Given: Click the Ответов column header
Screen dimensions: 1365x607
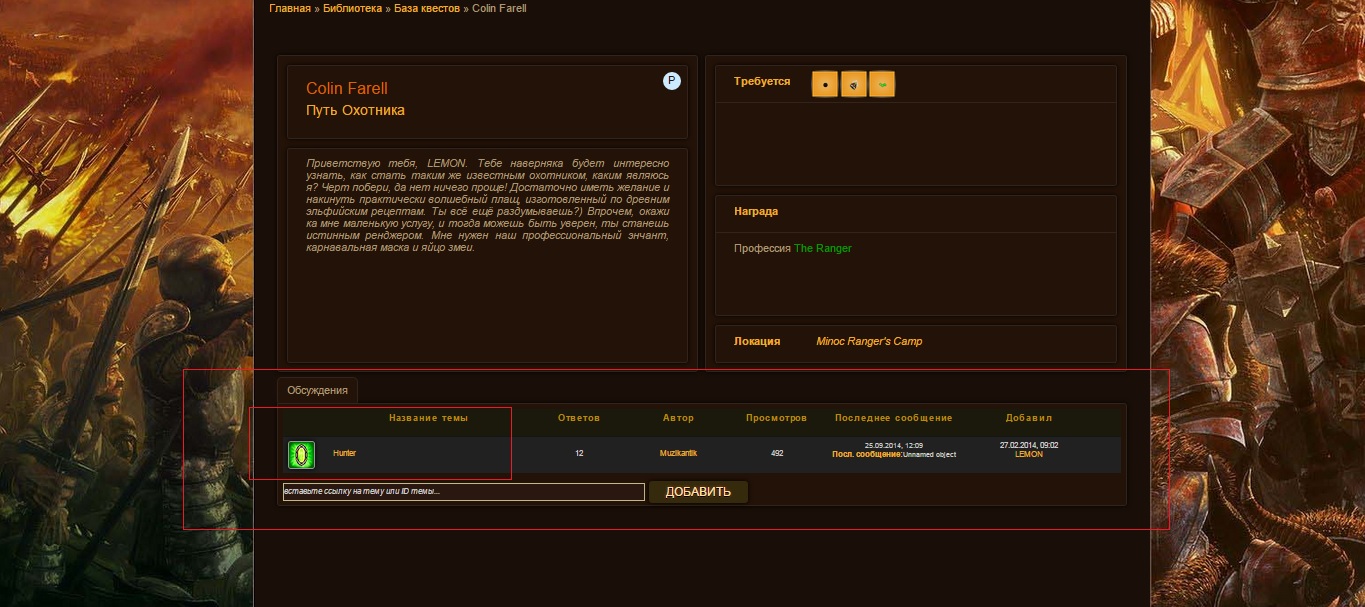Looking at the screenshot, I should [579, 418].
